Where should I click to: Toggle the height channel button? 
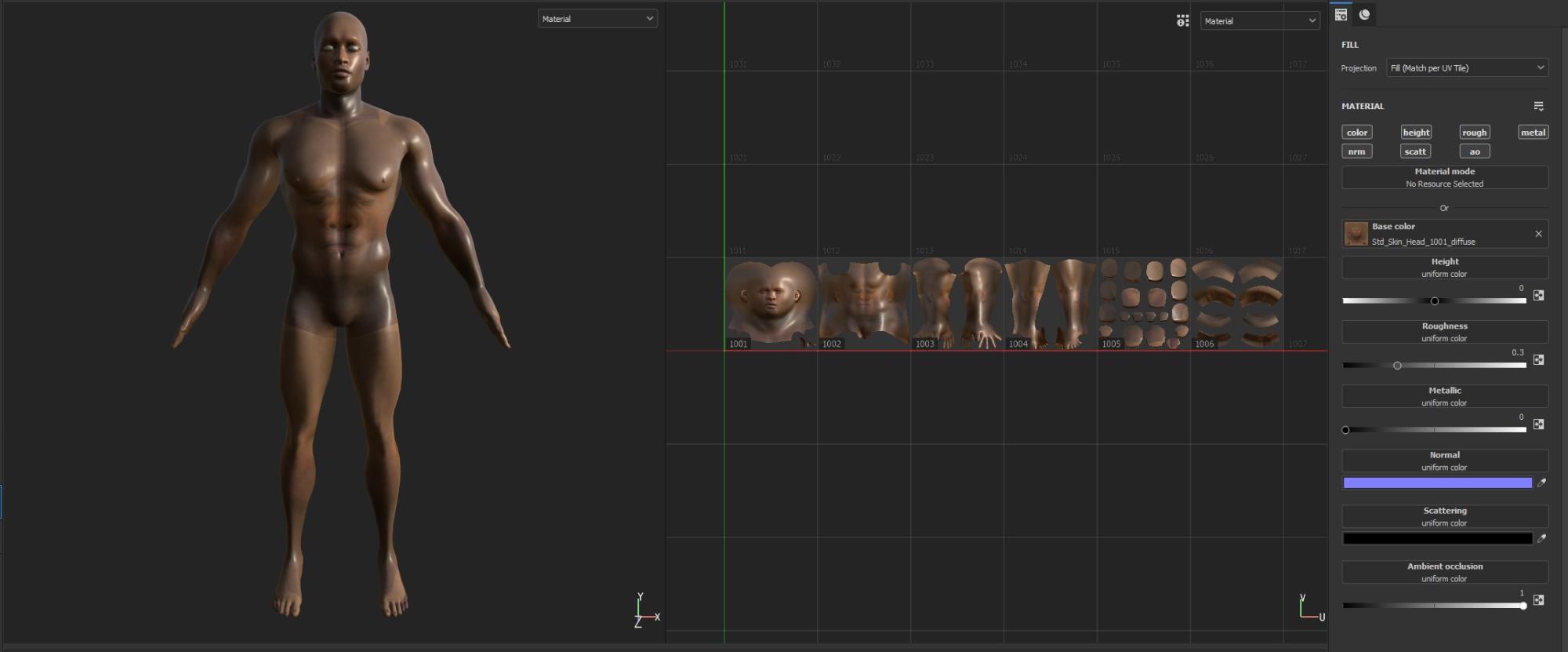1415,133
